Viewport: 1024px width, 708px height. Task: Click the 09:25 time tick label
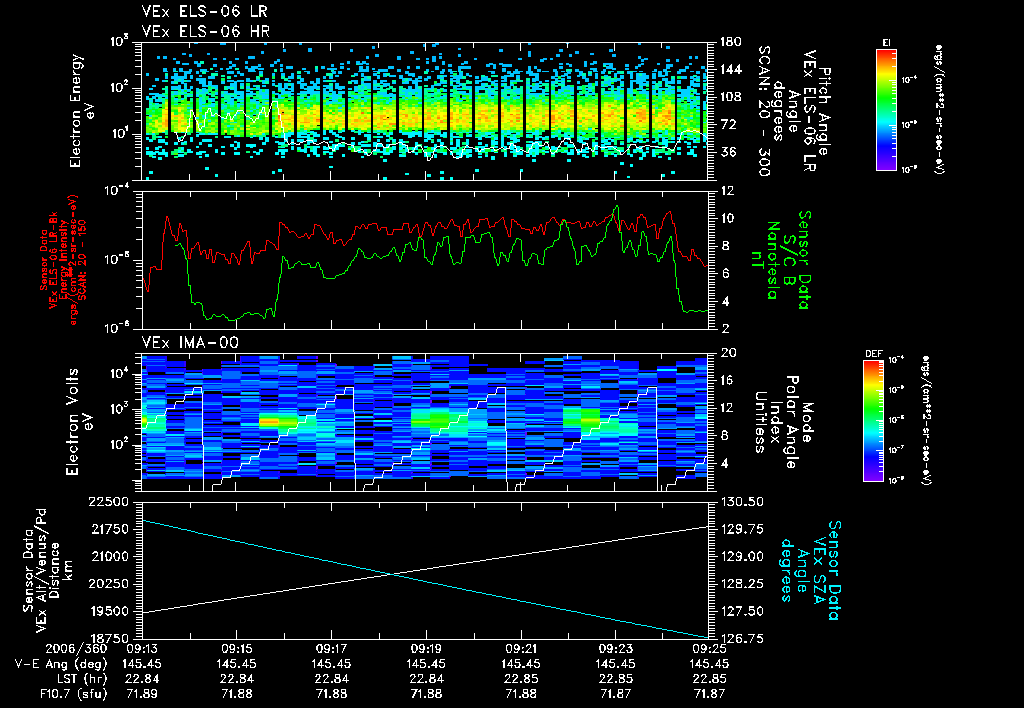tap(709, 649)
